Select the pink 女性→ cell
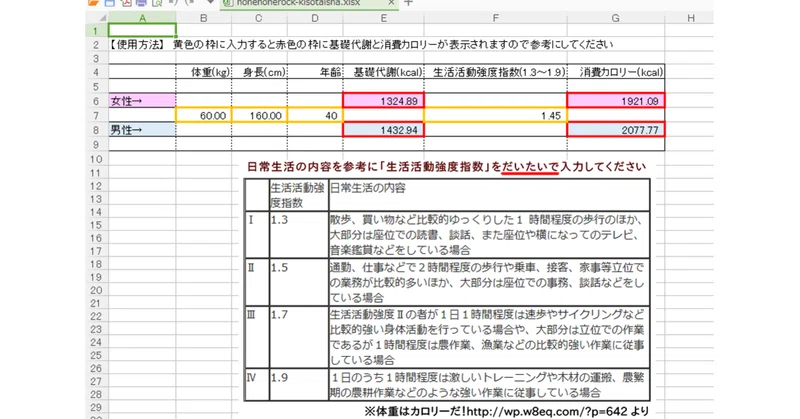 (142, 101)
